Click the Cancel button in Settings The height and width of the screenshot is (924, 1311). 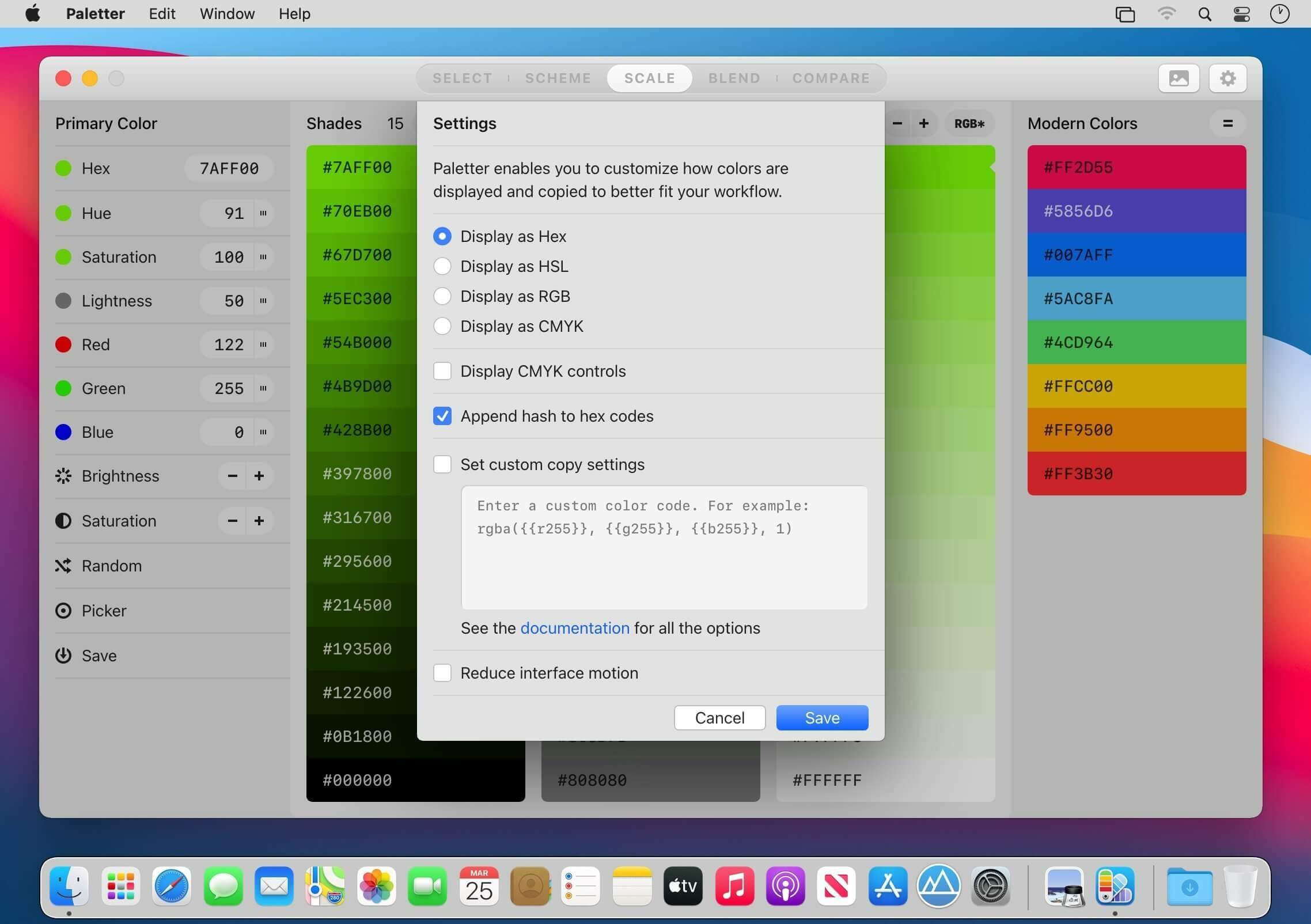[719, 718]
